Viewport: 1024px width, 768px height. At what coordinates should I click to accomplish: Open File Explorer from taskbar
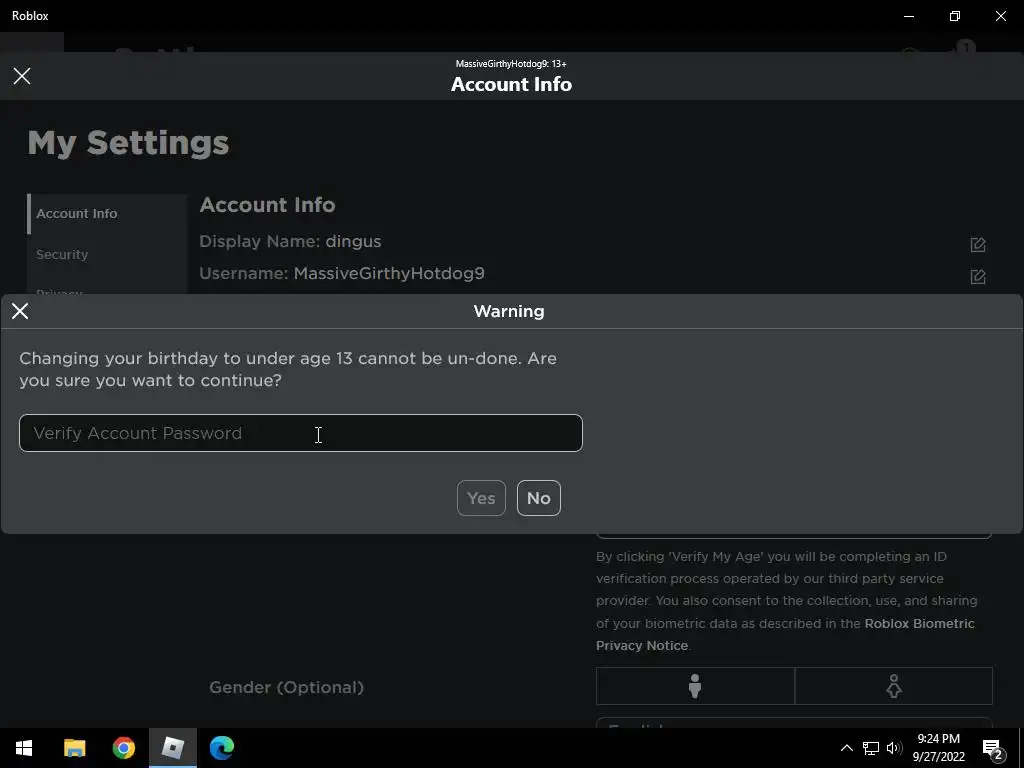(x=74, y=748)
